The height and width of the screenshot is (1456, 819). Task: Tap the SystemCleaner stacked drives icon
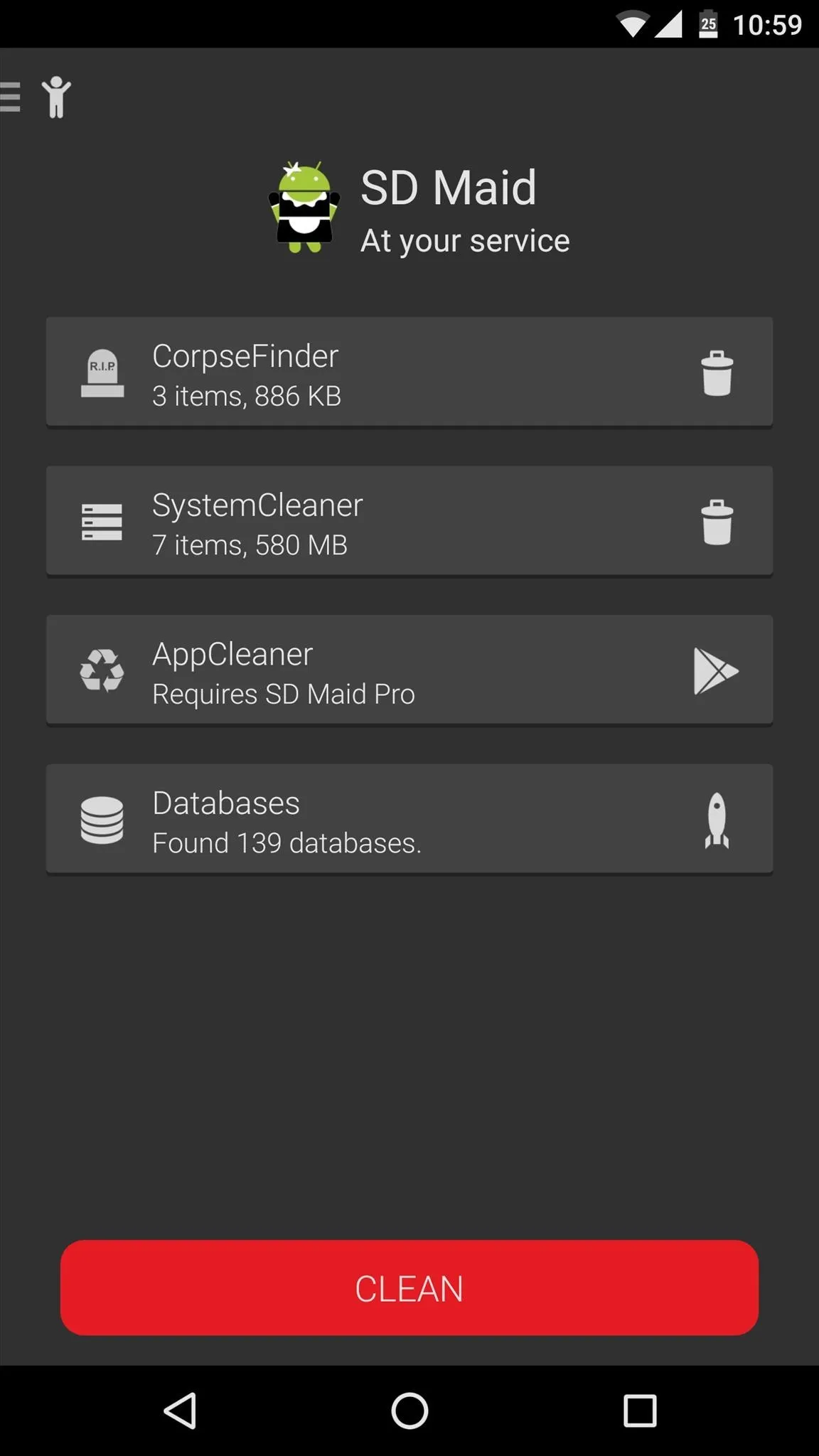(x=102, y=522)
